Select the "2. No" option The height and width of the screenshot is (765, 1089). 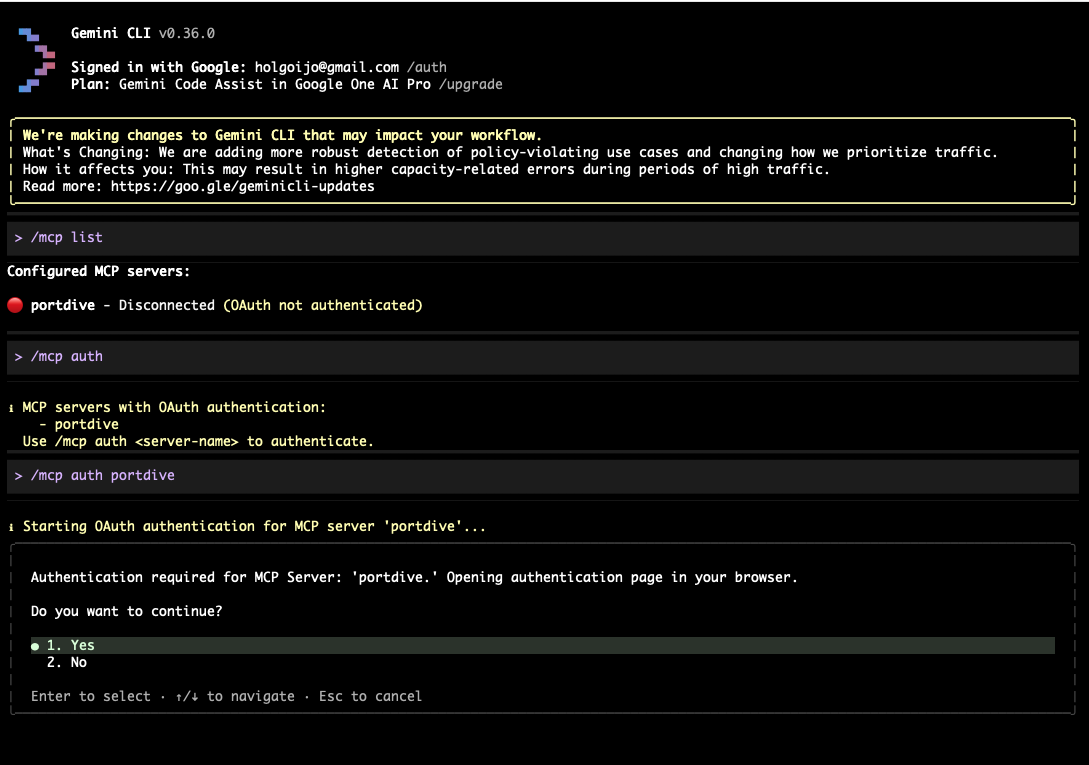(x=67, y=662)
